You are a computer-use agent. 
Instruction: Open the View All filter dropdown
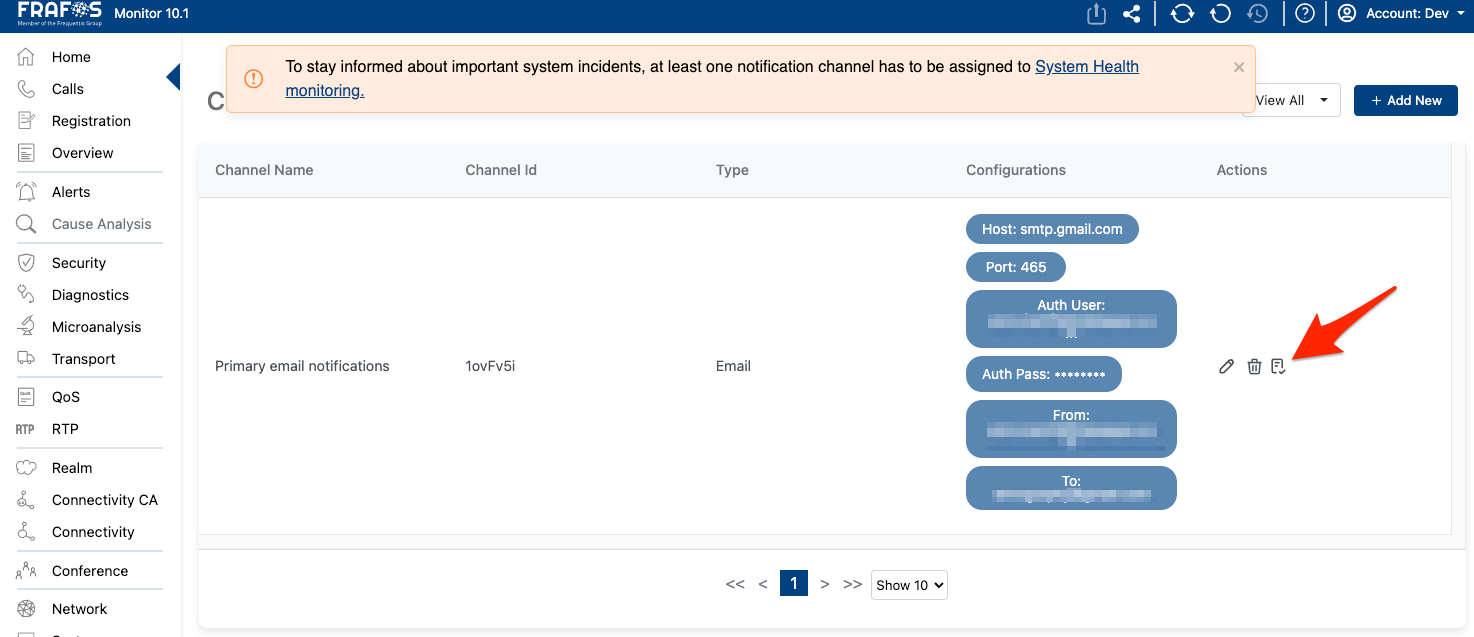pyautogui.click(x=1292, y=100)
